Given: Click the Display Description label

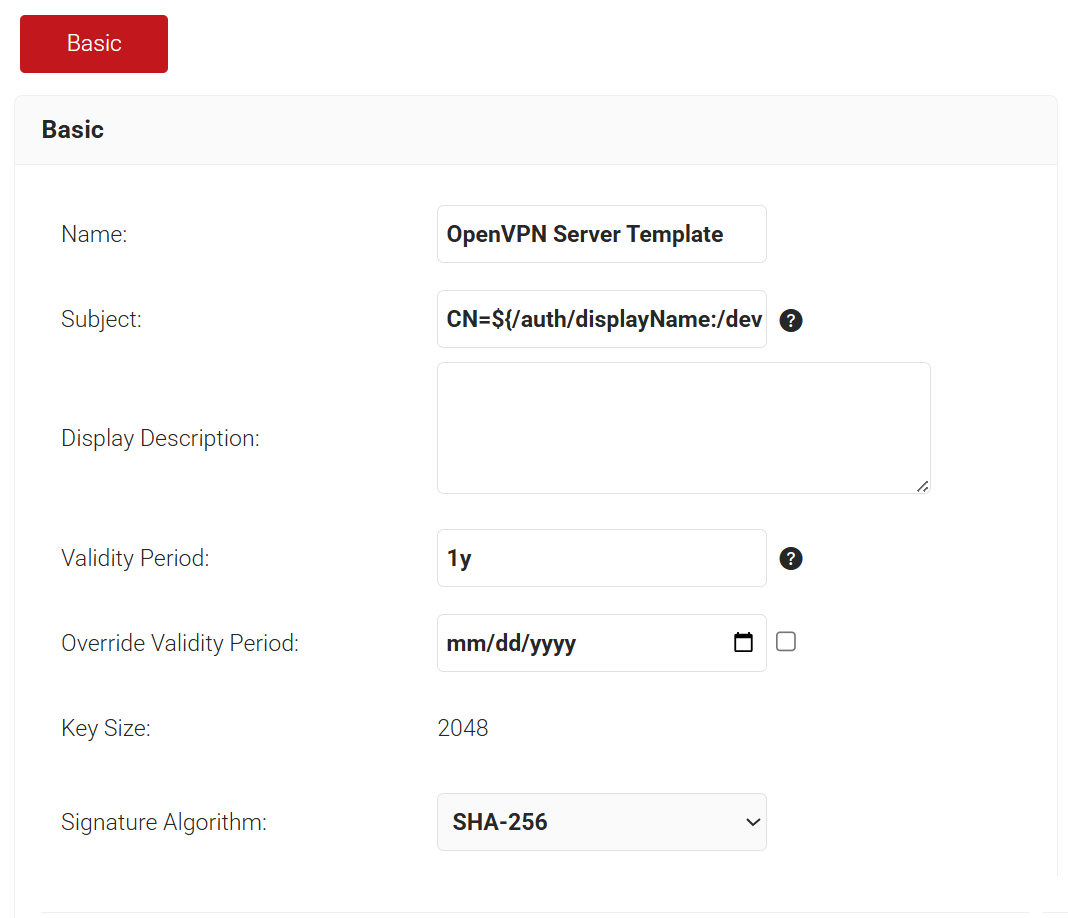Looking at the screenshot, I should [x=160, y=438].
